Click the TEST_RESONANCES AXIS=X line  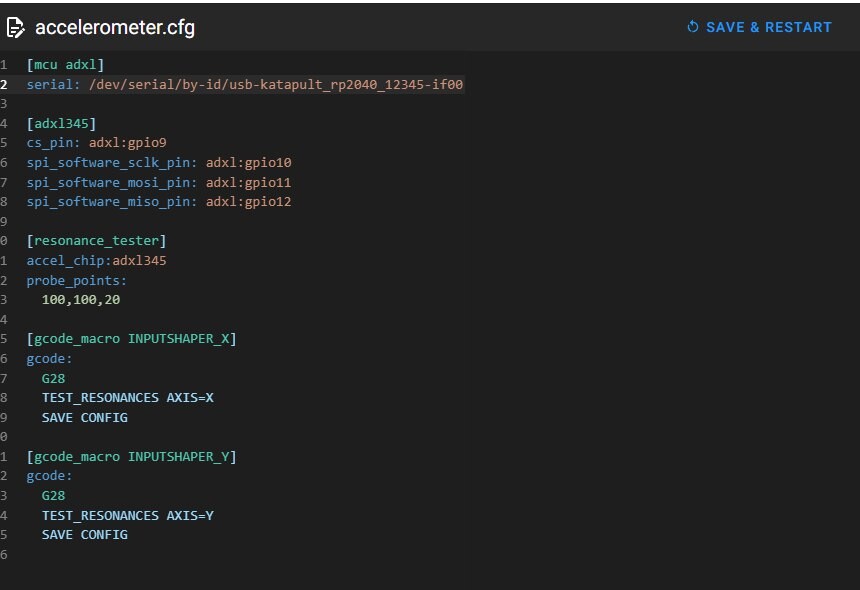(x=128, y=398)
